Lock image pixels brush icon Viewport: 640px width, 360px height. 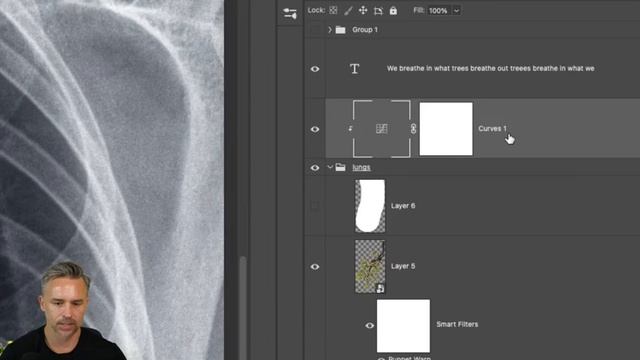[x=348, y=11]
